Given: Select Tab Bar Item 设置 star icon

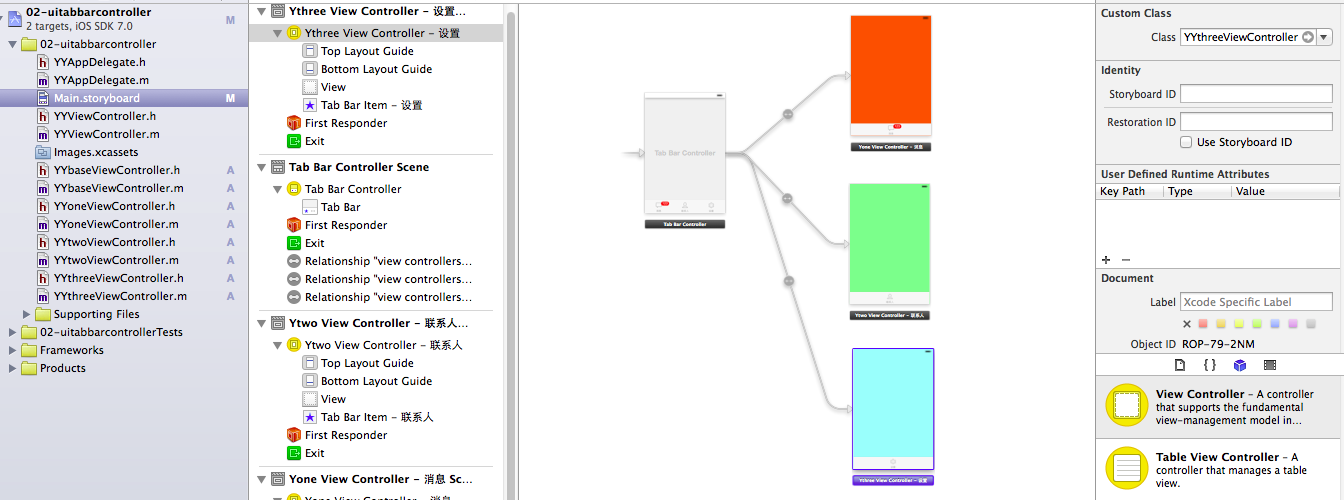Looking at the screenshot, I should click(x=310, y=105).
